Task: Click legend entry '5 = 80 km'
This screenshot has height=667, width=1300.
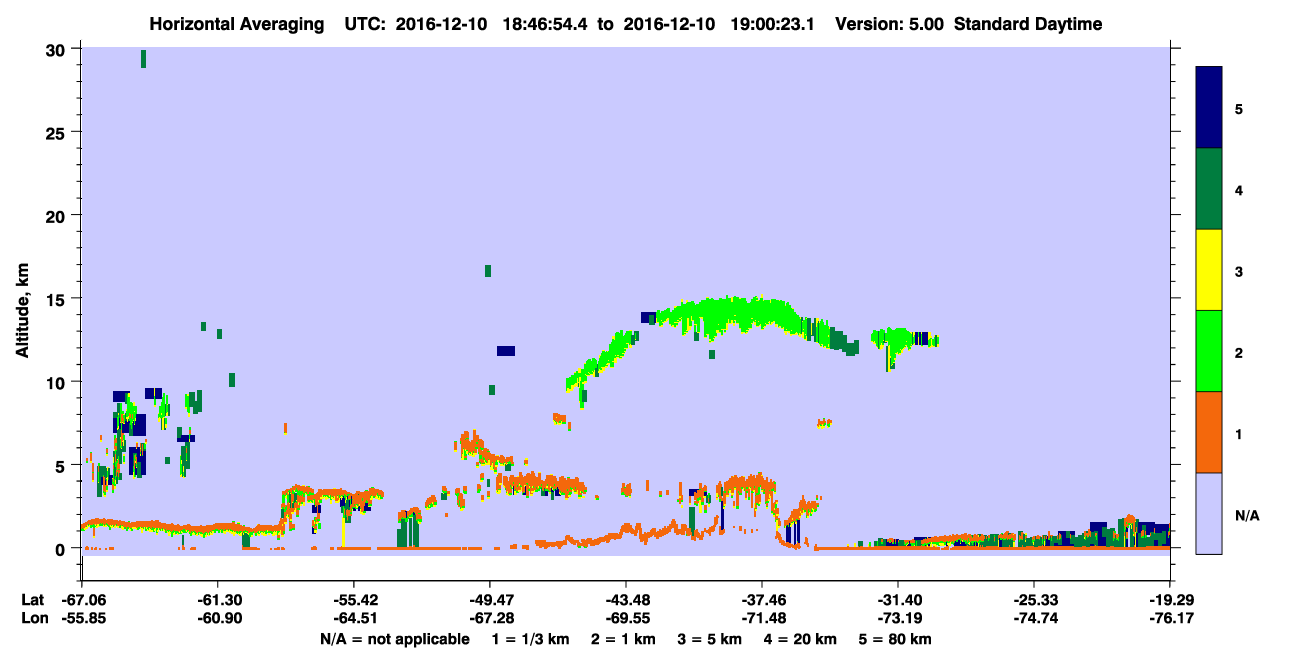Action: tap(897, 639)
